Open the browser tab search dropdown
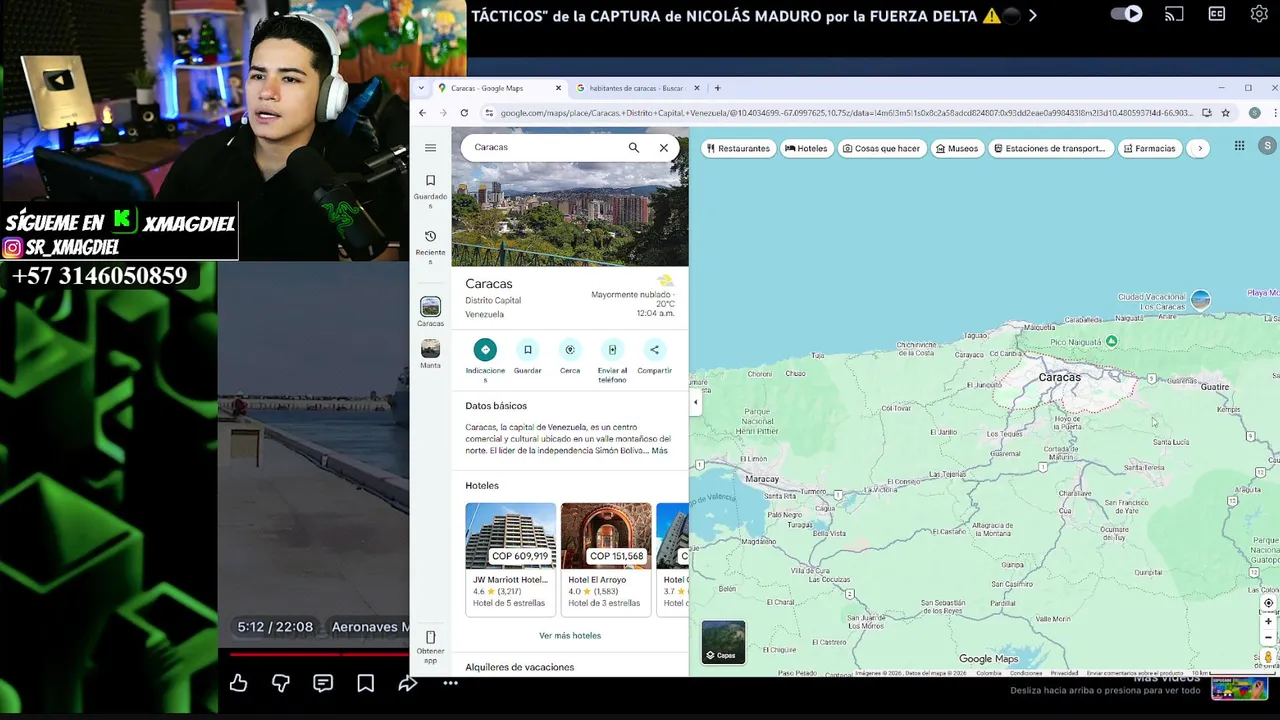The height and width of the screenshot is (720, 1280). point(421,88)
